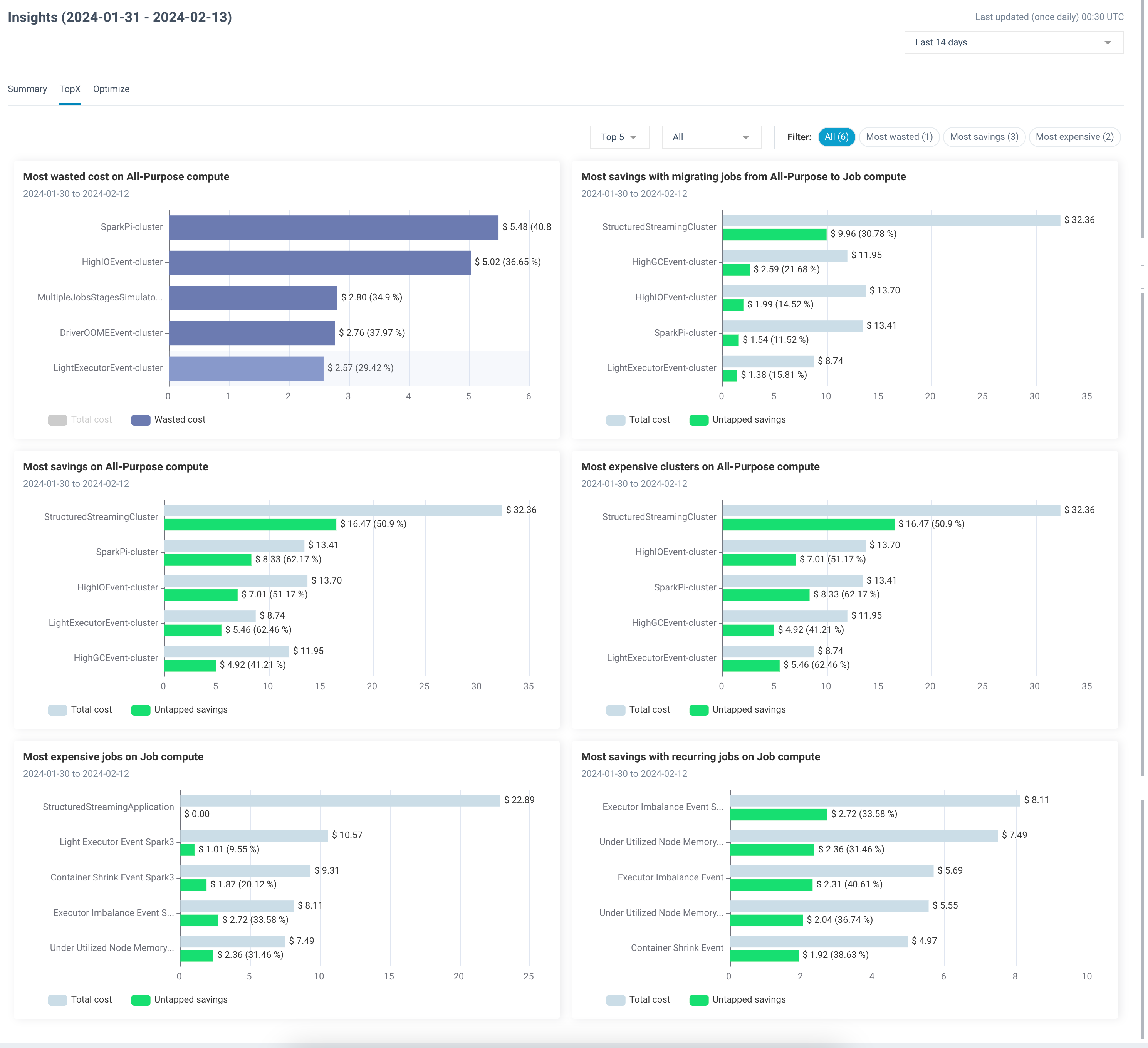Screen dimensions: 1148x1048
Task: Click the $1.01 (9.55 %) savings bar
Action: [x=187, y=849]
